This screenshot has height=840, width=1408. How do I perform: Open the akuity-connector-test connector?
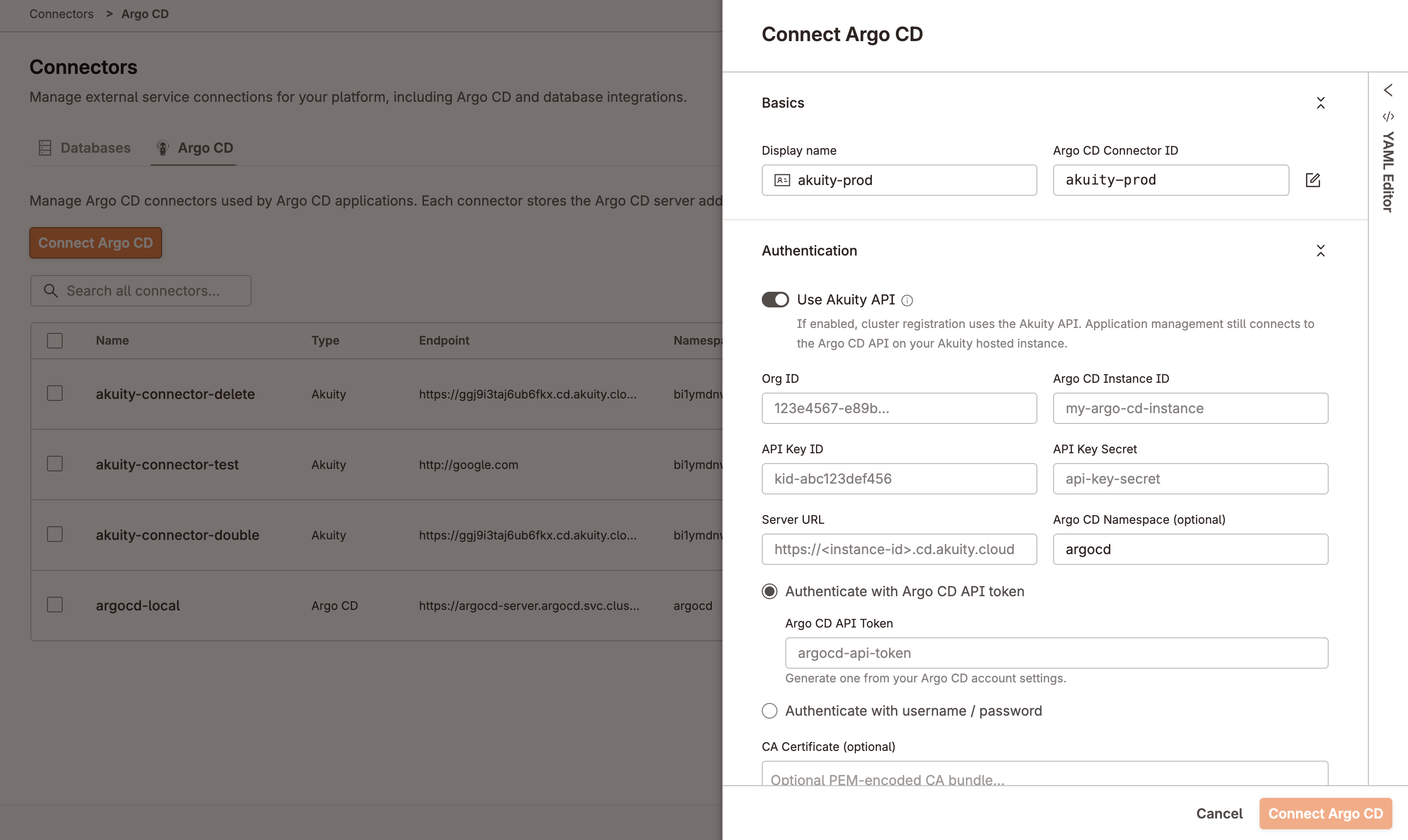pyautogui.click(x=167, y=465)
